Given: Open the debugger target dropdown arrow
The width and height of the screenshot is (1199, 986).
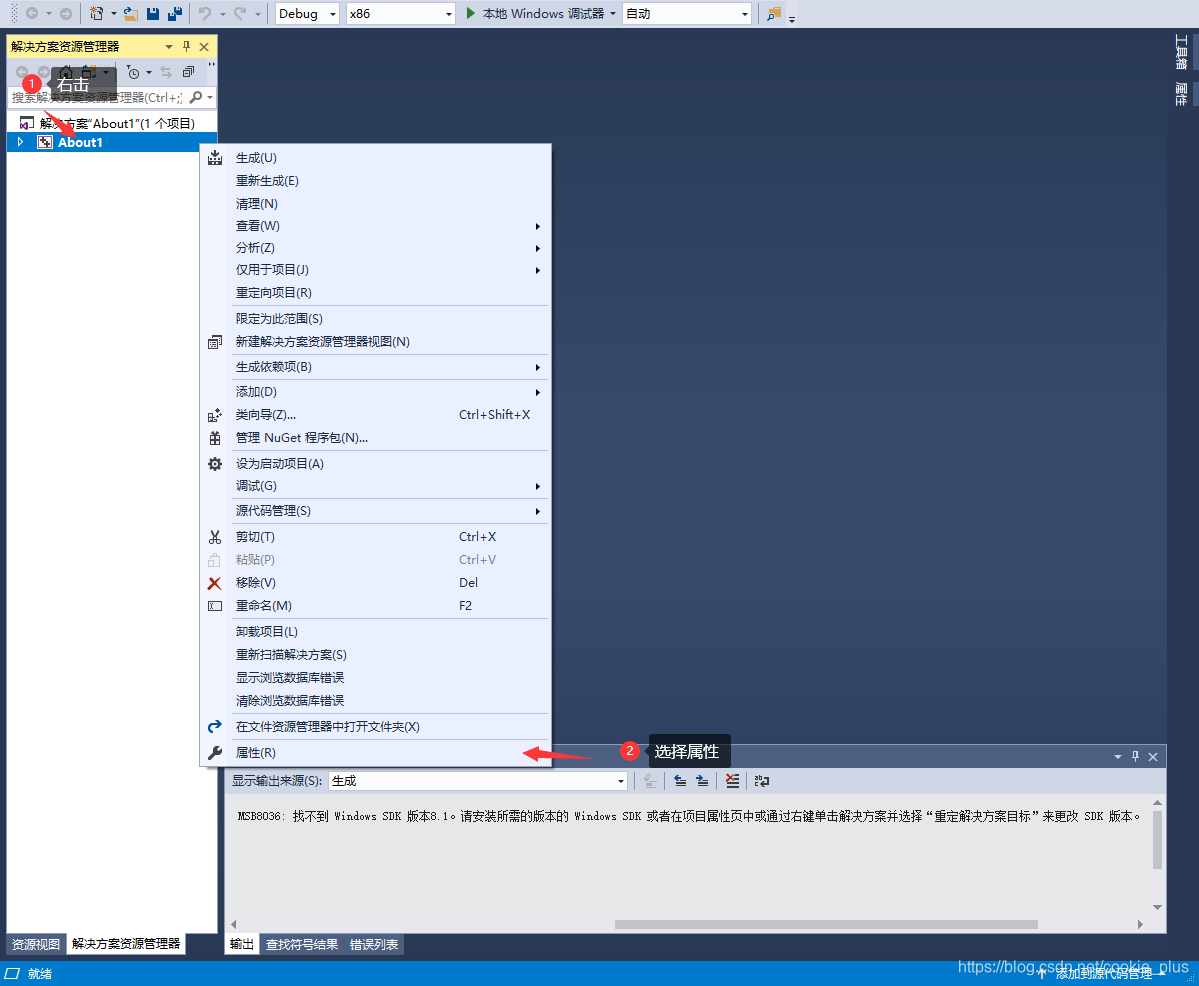Looking at the screenshot, I should point(612,14).
